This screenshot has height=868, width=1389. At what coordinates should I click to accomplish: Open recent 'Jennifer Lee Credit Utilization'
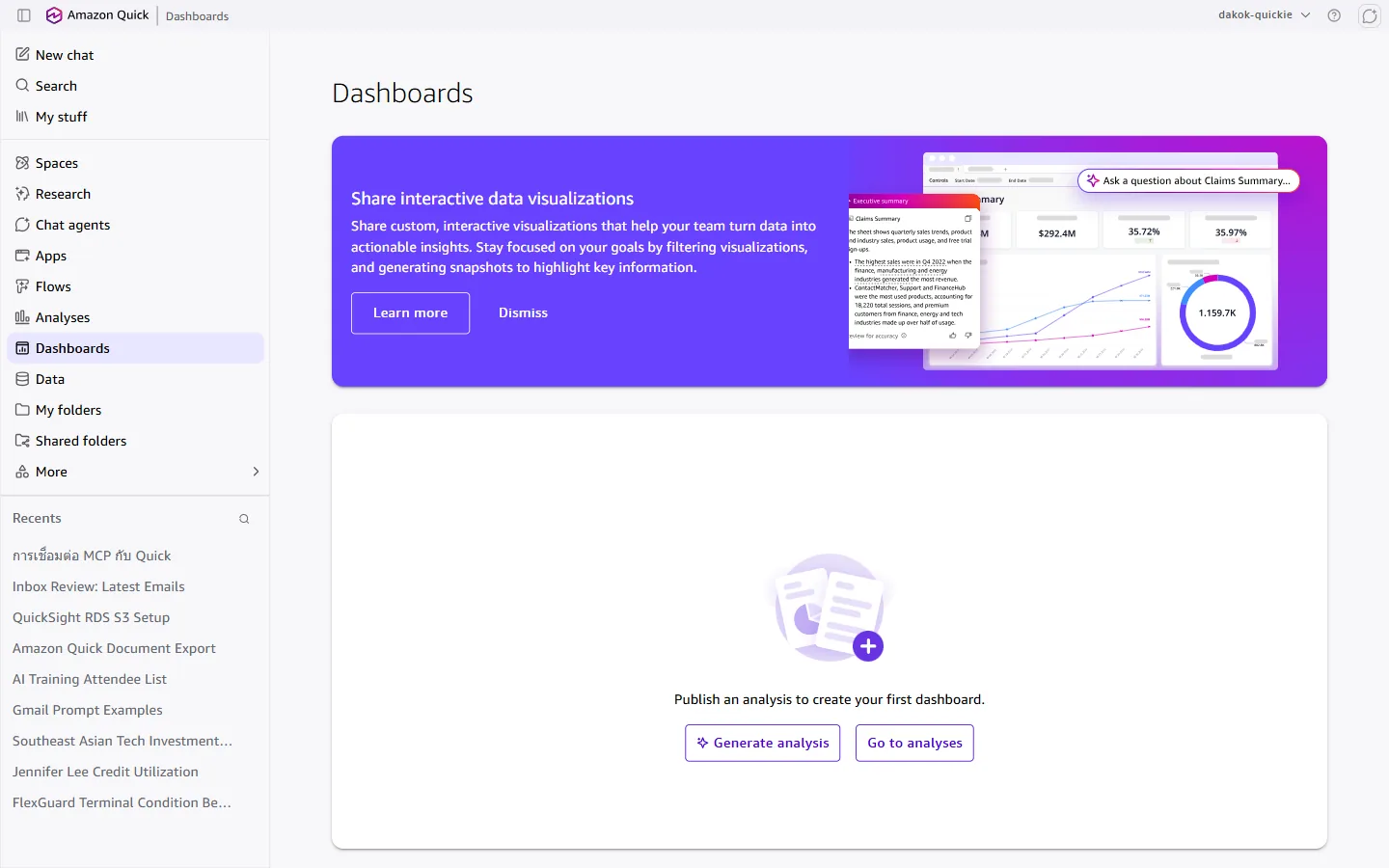point(105,772)
